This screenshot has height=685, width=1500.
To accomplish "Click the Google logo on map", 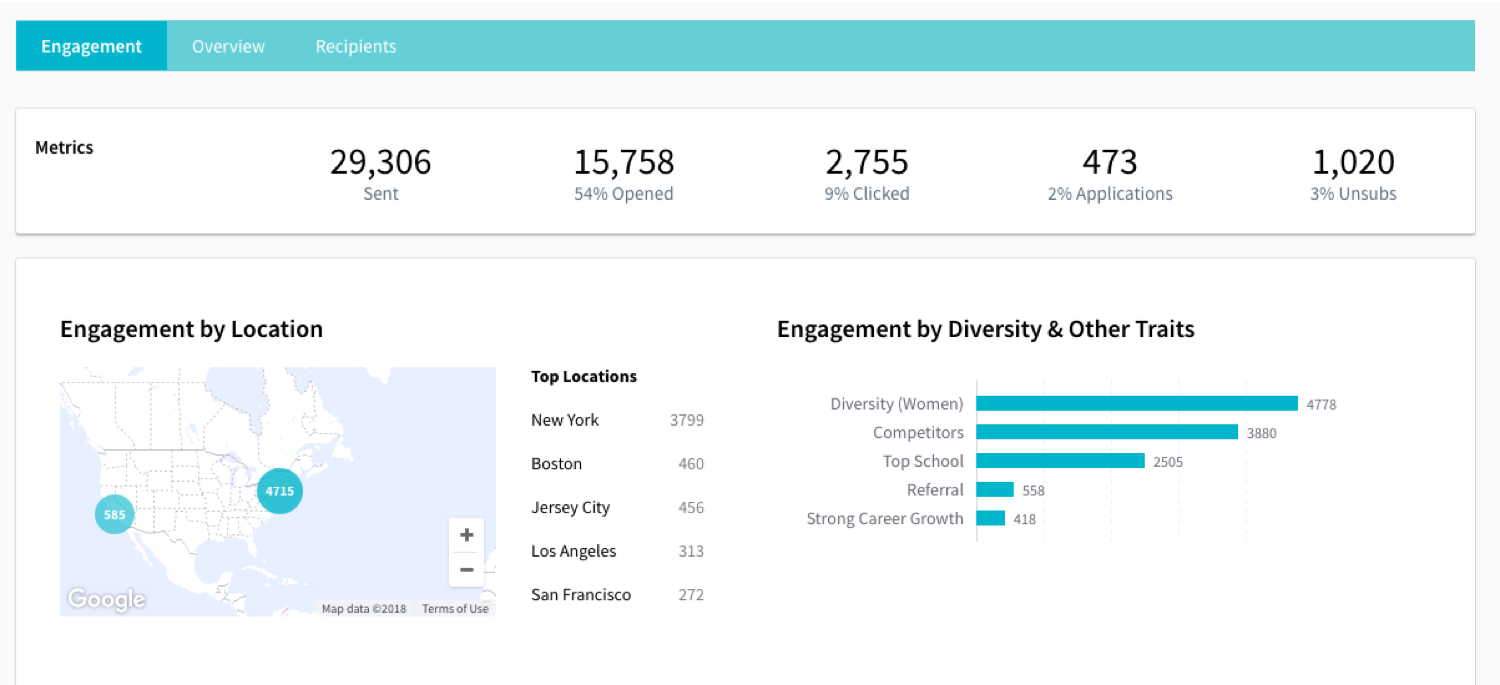I will (x=106, y=600).
